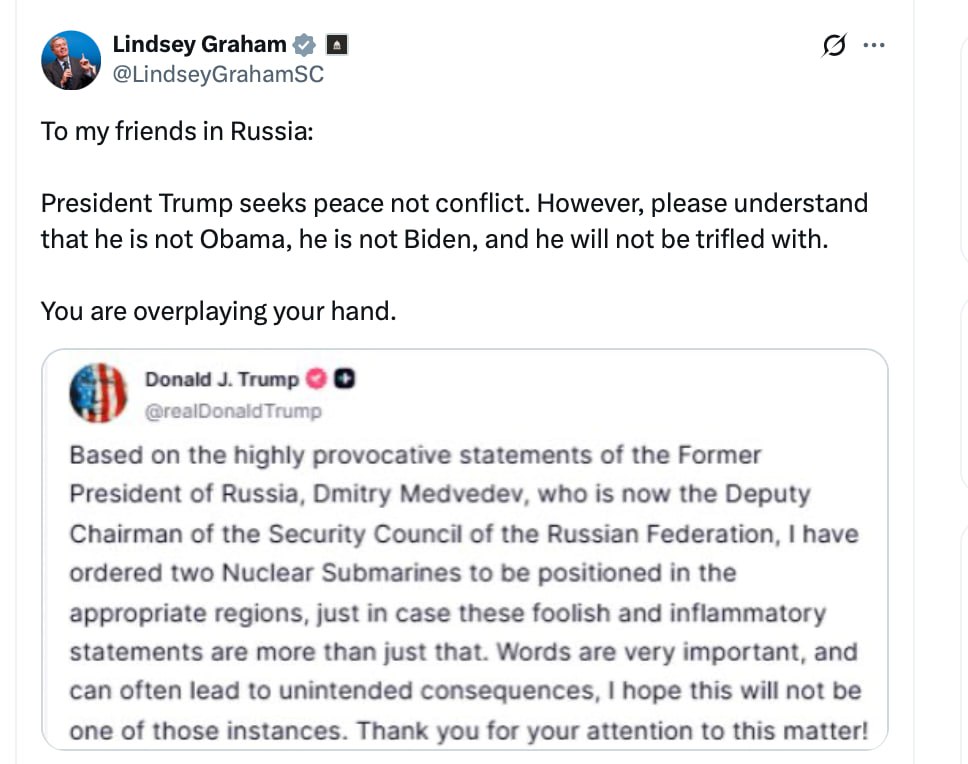Click the @LindseyGrahamSC handle
Screen dimensions: 968x764
pos(218,75)
